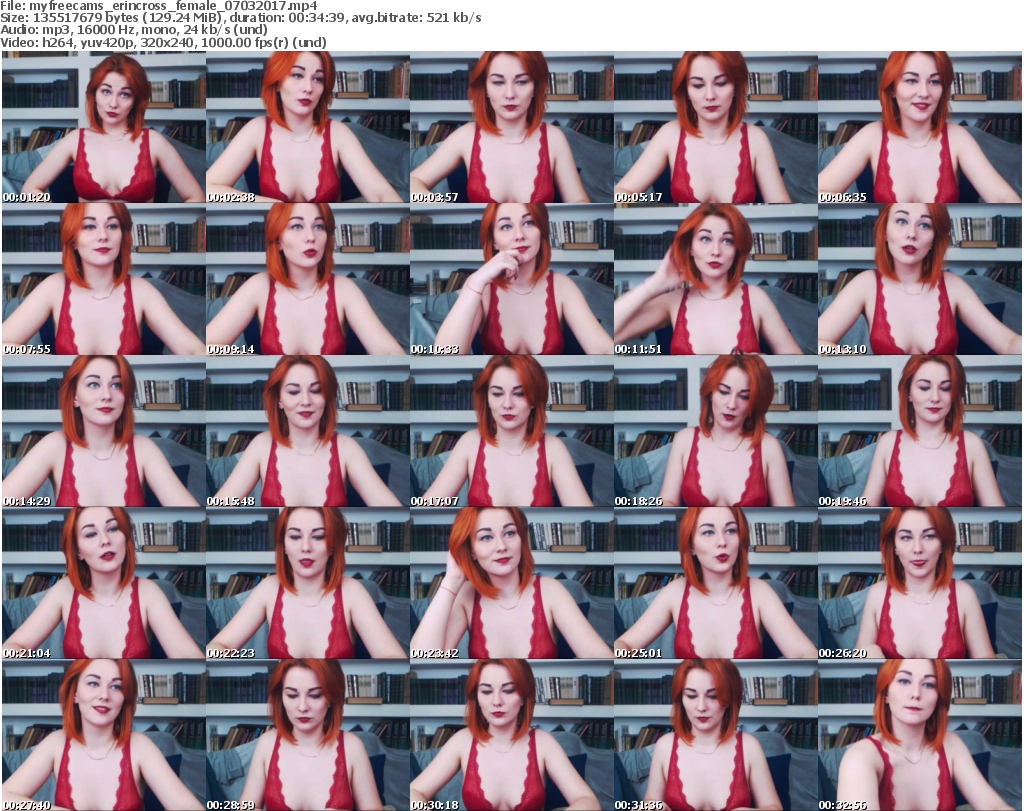
Task: View the thumbnail marked 00:27:40
Action: point(104,735)
